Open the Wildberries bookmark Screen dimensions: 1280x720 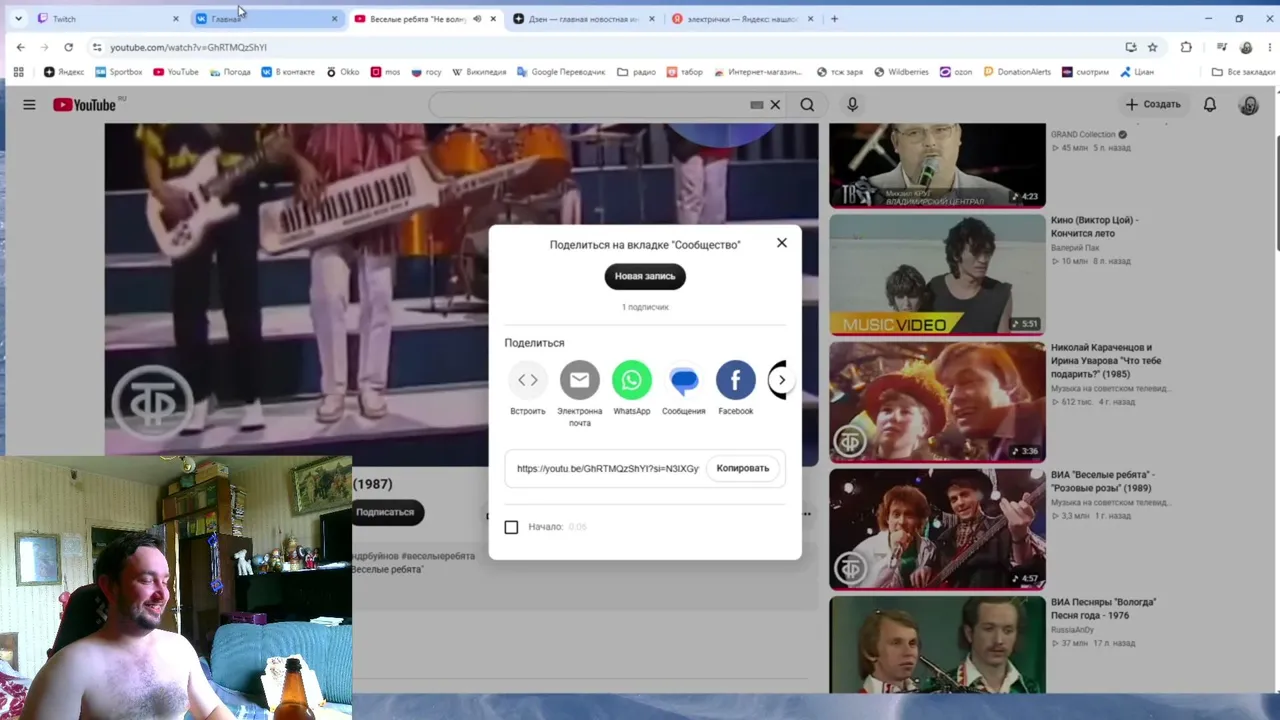[902, 72]
